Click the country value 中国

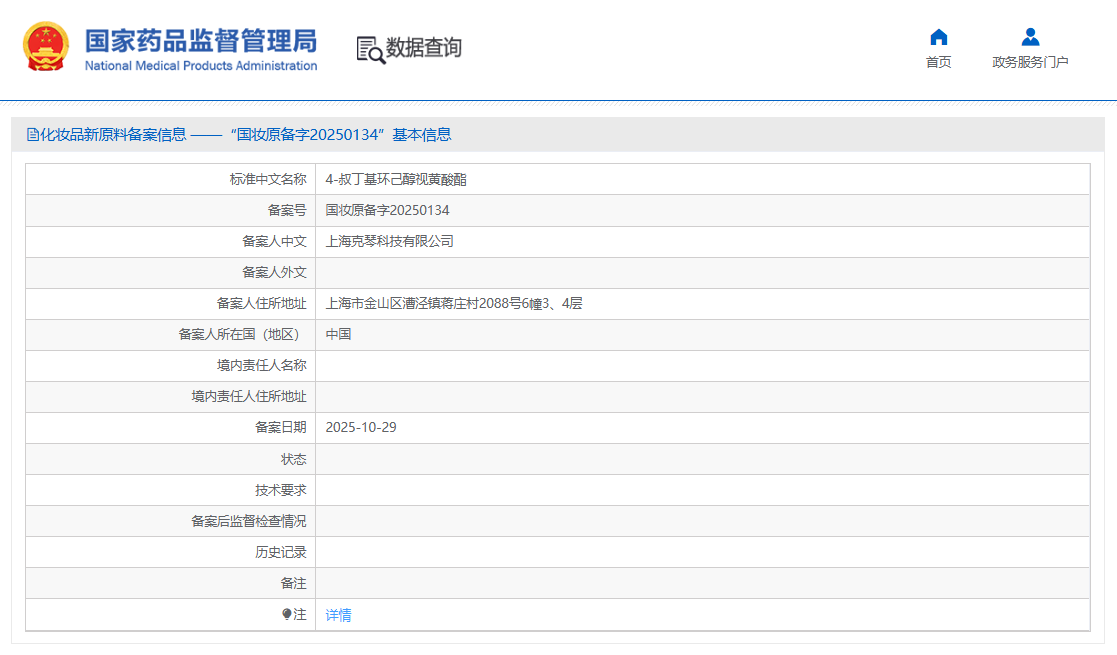click(x=338, y=335)
